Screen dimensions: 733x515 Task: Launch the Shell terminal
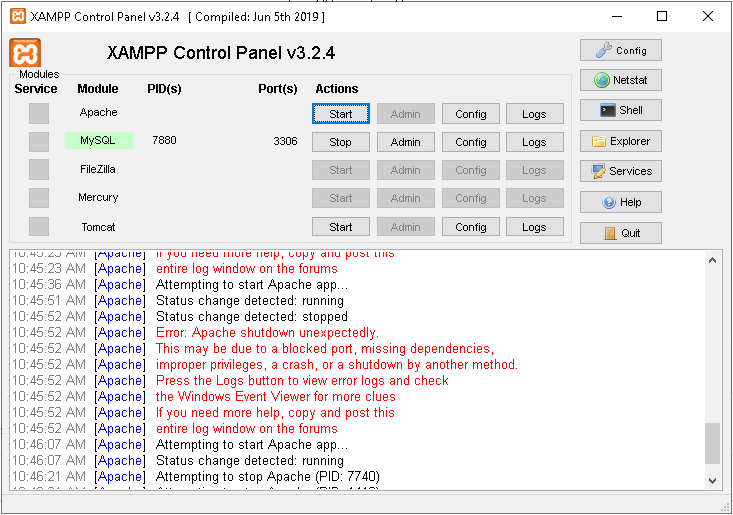coord(621,110)
